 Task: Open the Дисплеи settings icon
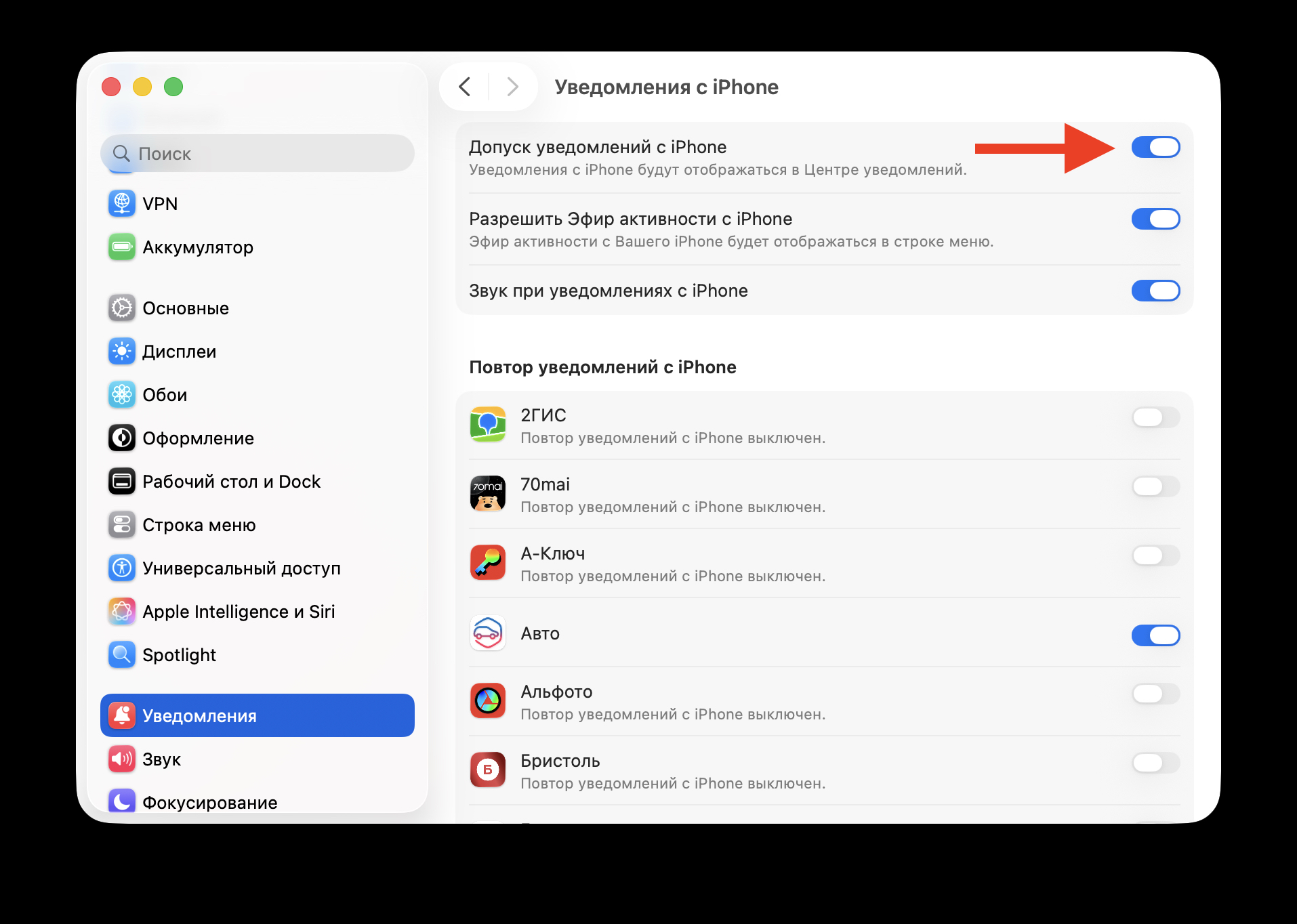[x=121, y=351]
